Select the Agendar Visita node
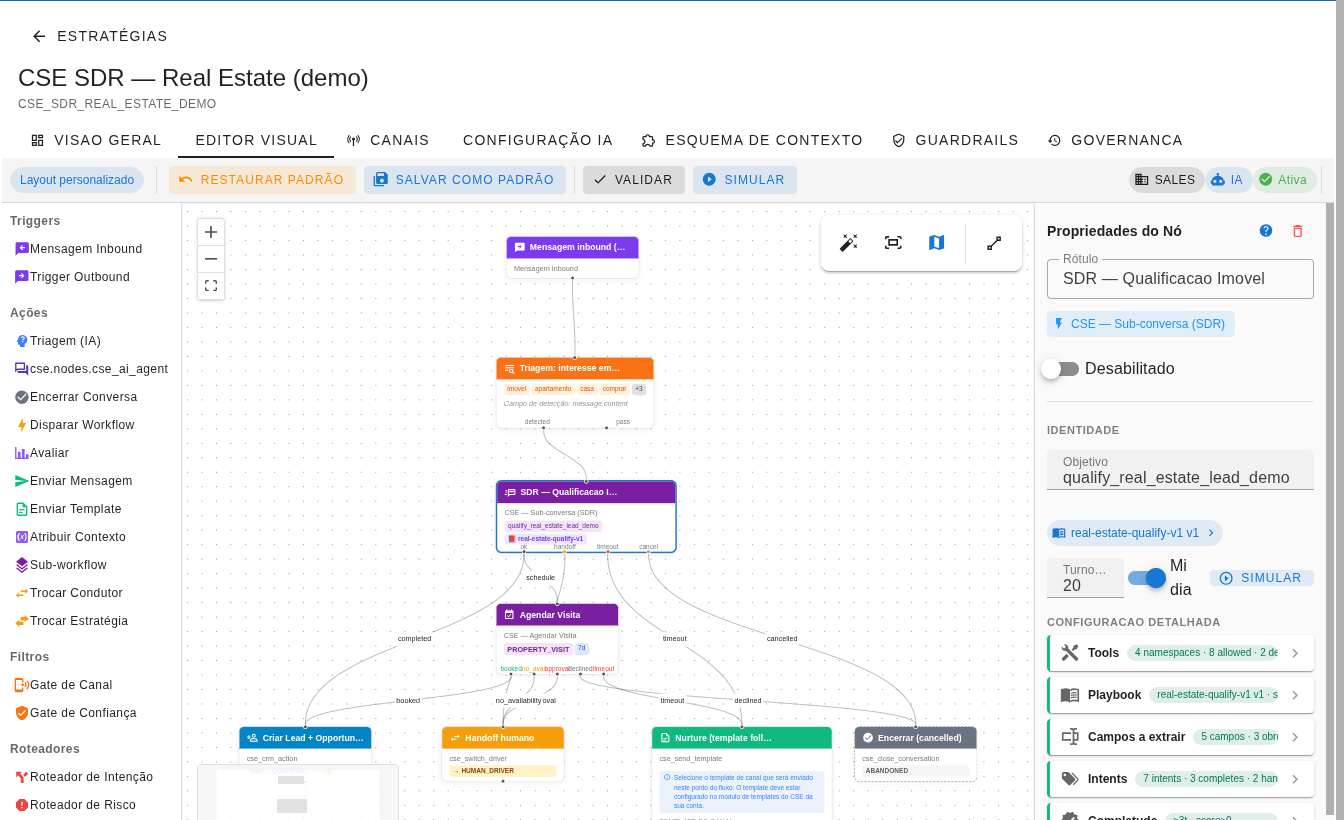 pos(557,638)
